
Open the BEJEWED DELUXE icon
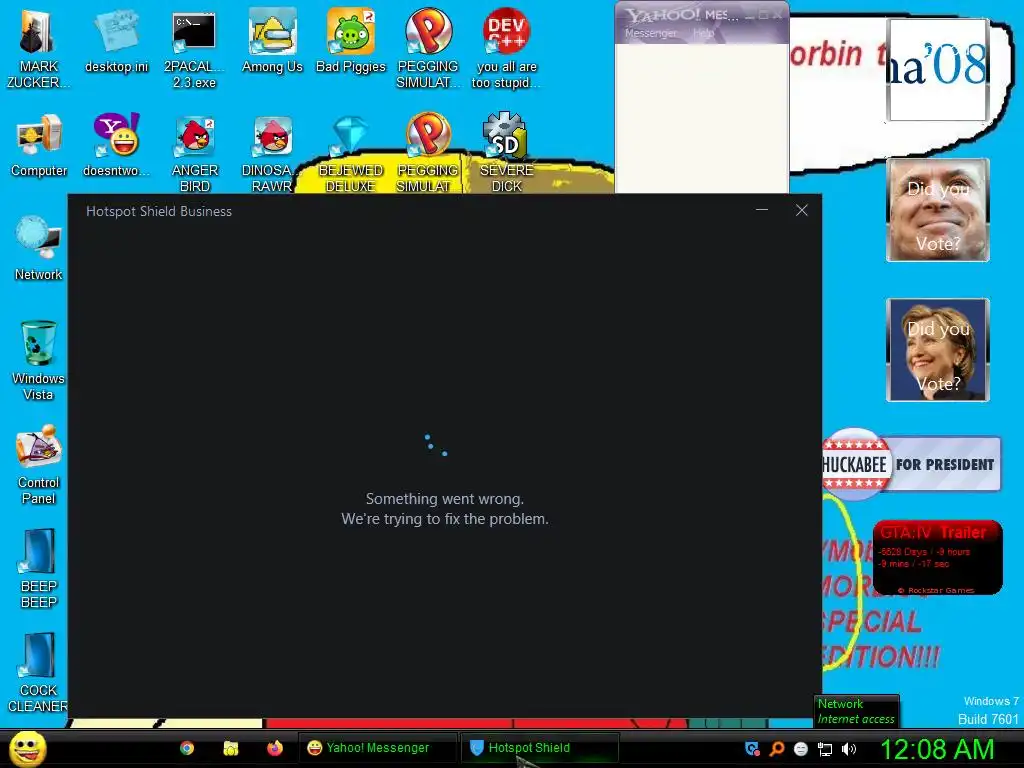(x=350, y=154)
